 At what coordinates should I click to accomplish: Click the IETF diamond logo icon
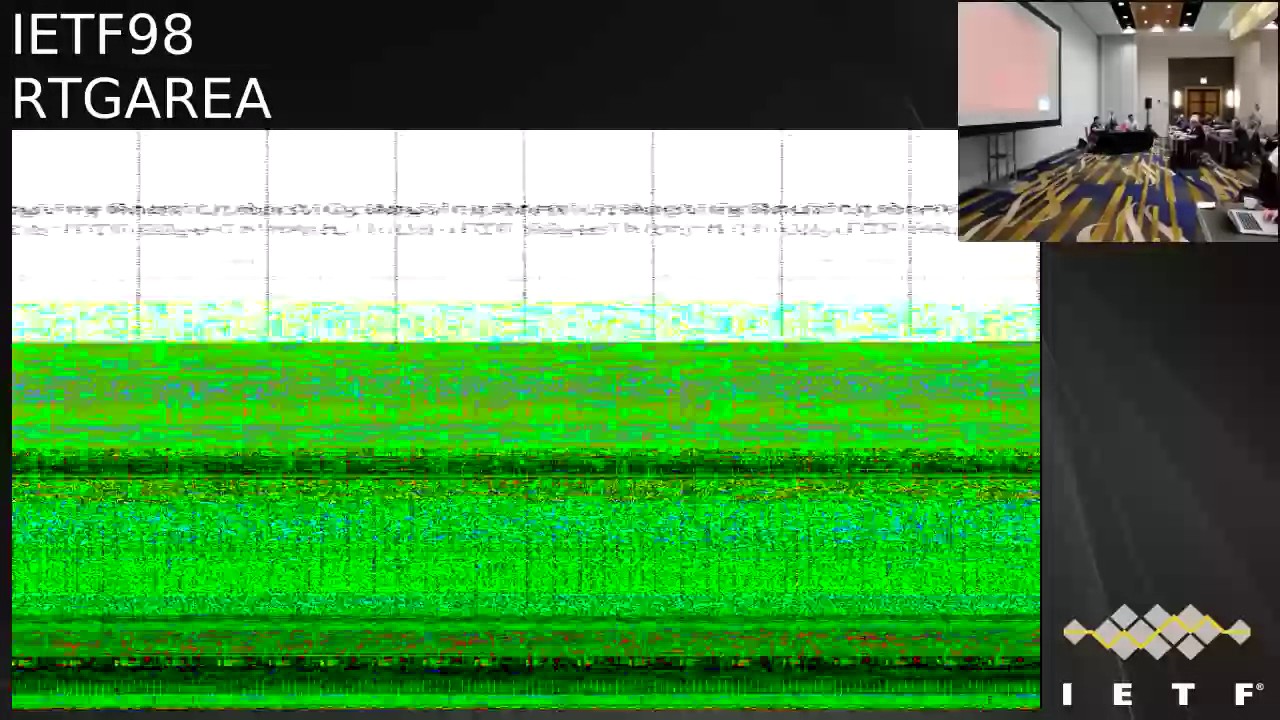click(x=1156, y=632)
